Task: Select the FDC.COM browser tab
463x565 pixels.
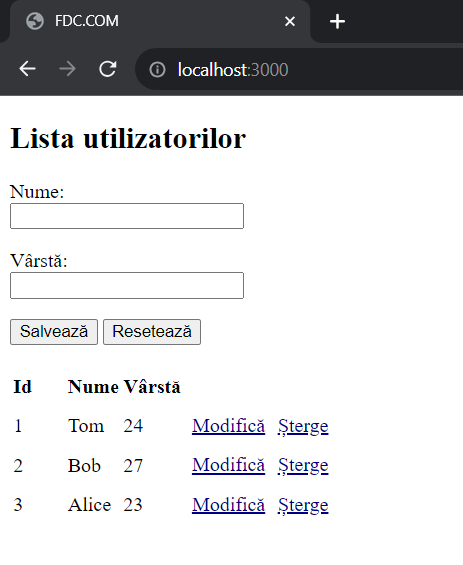Action: (160, 21)
